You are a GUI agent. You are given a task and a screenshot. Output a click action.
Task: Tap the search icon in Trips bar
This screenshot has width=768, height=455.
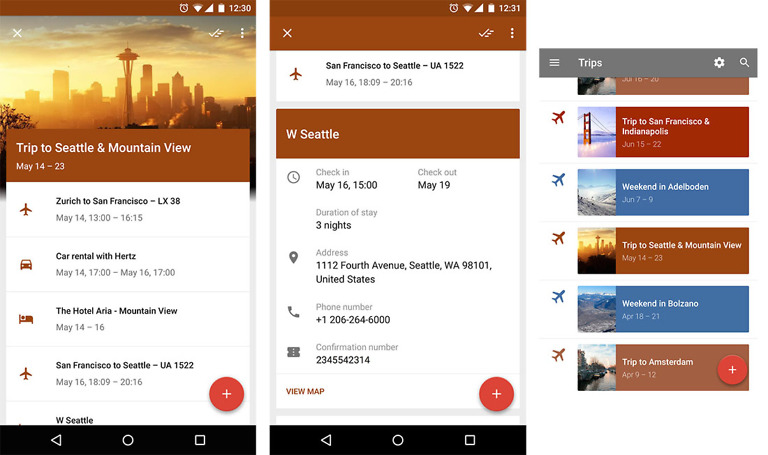tap(744, 63)
